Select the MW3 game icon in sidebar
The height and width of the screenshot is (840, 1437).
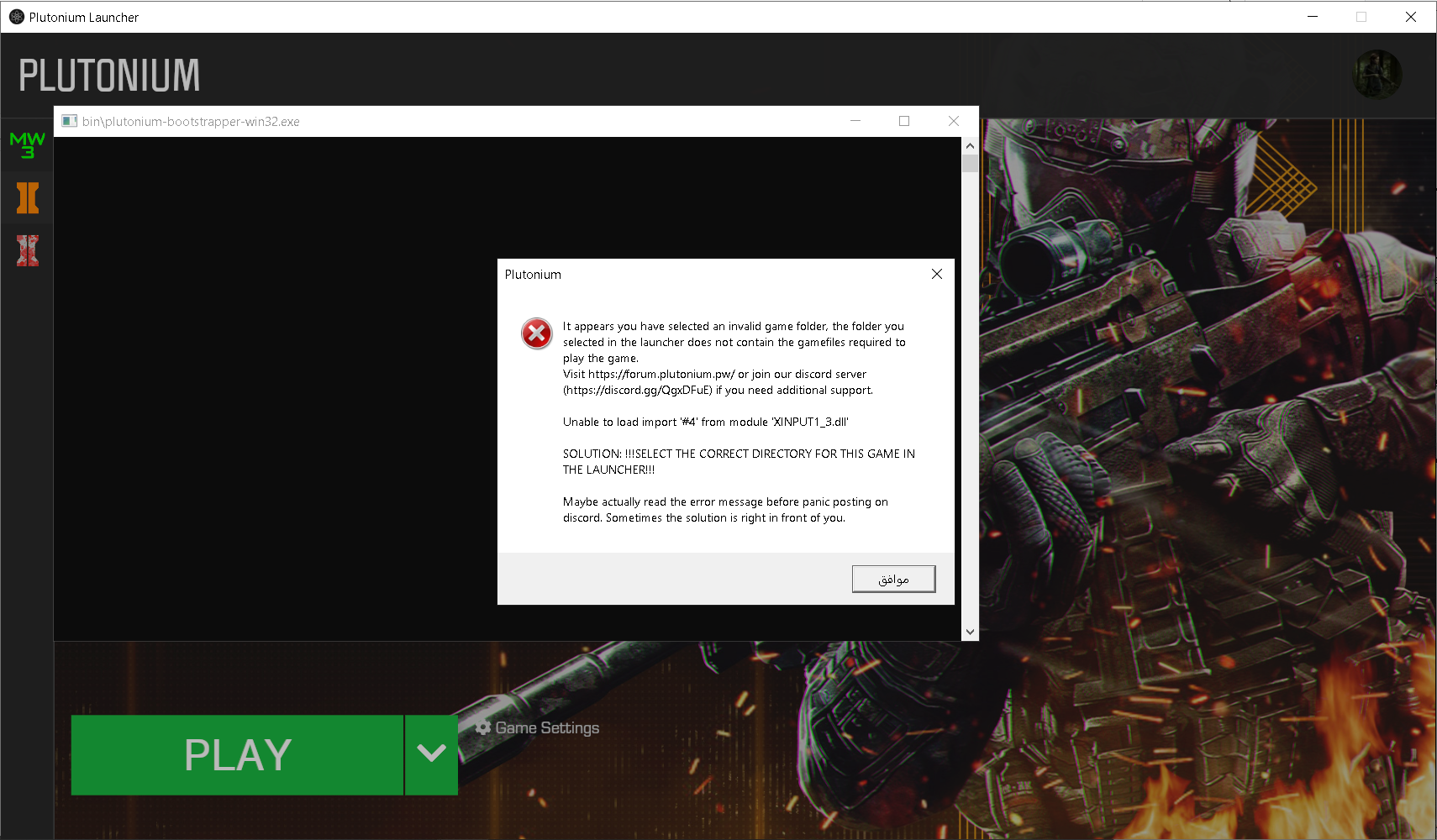point(27,144)
